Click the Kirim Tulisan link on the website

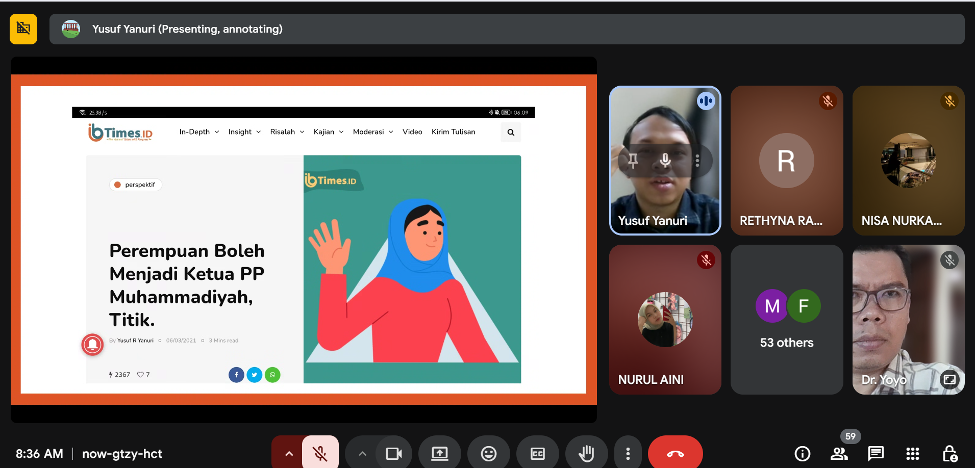coord(453,131)
